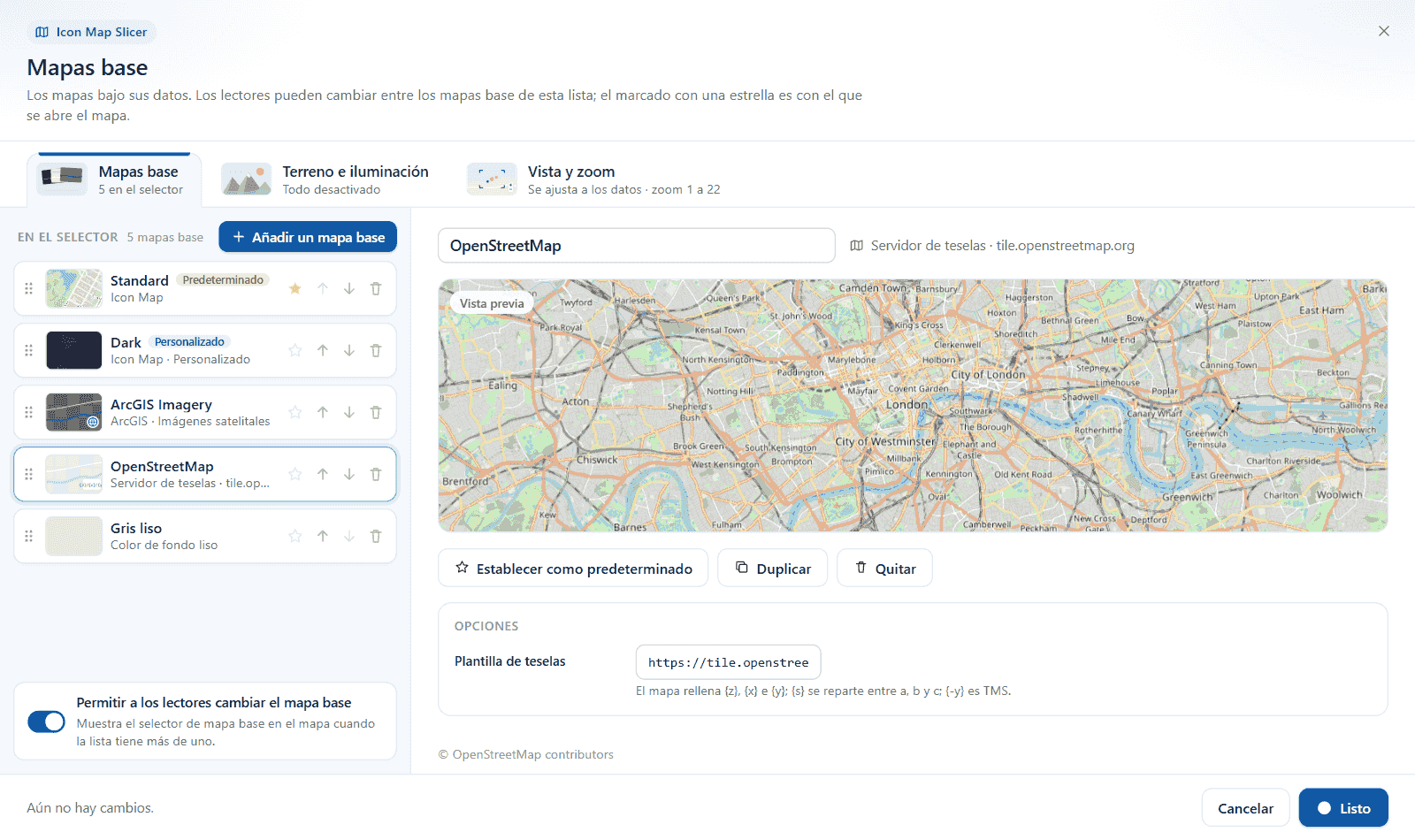Move OpenStreetMap up in the list
Screen dimensions: 1415x840
tap(323, 474)
